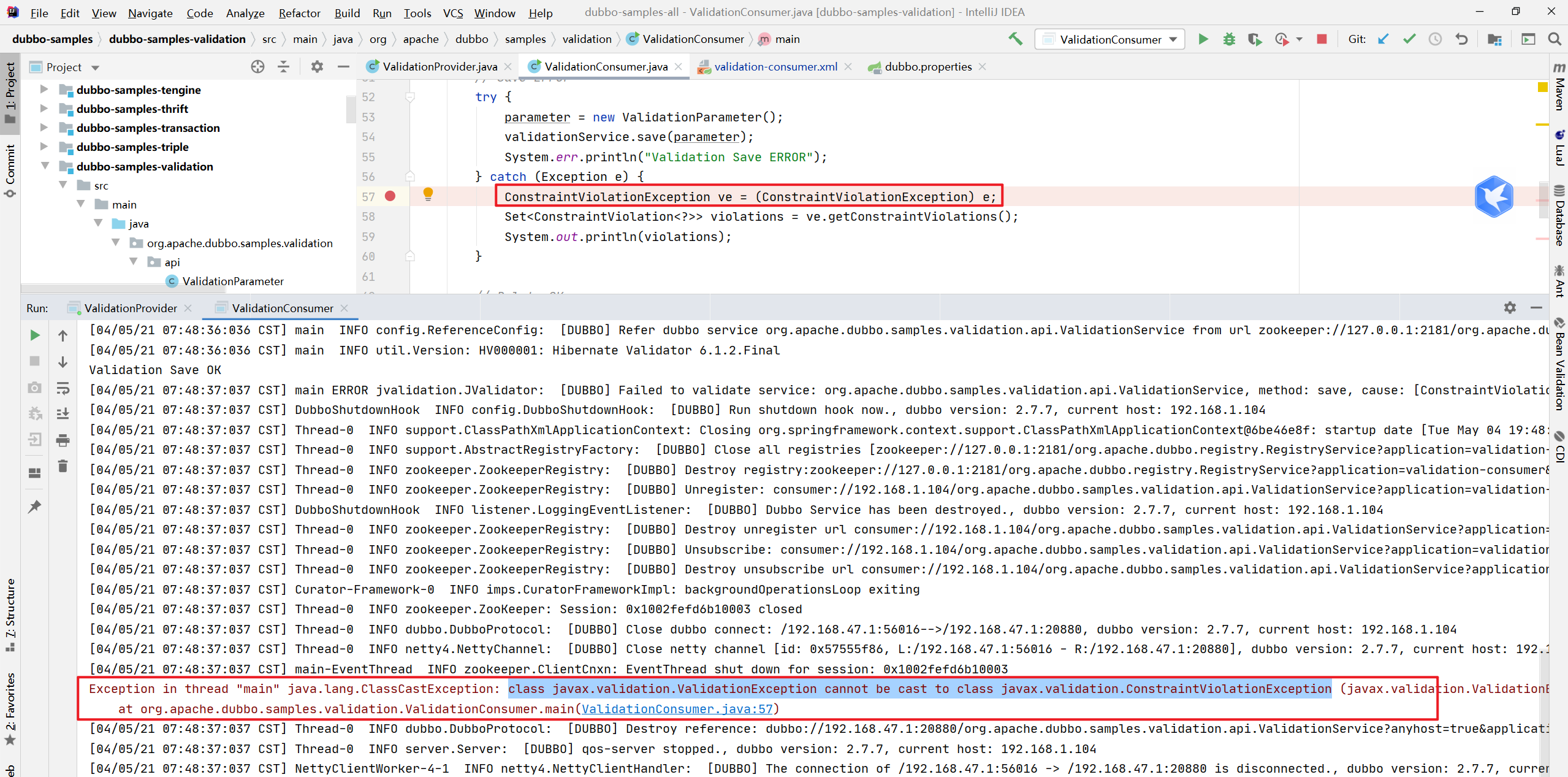
Task: Print the console output
Action: click(x=63, y=440)
